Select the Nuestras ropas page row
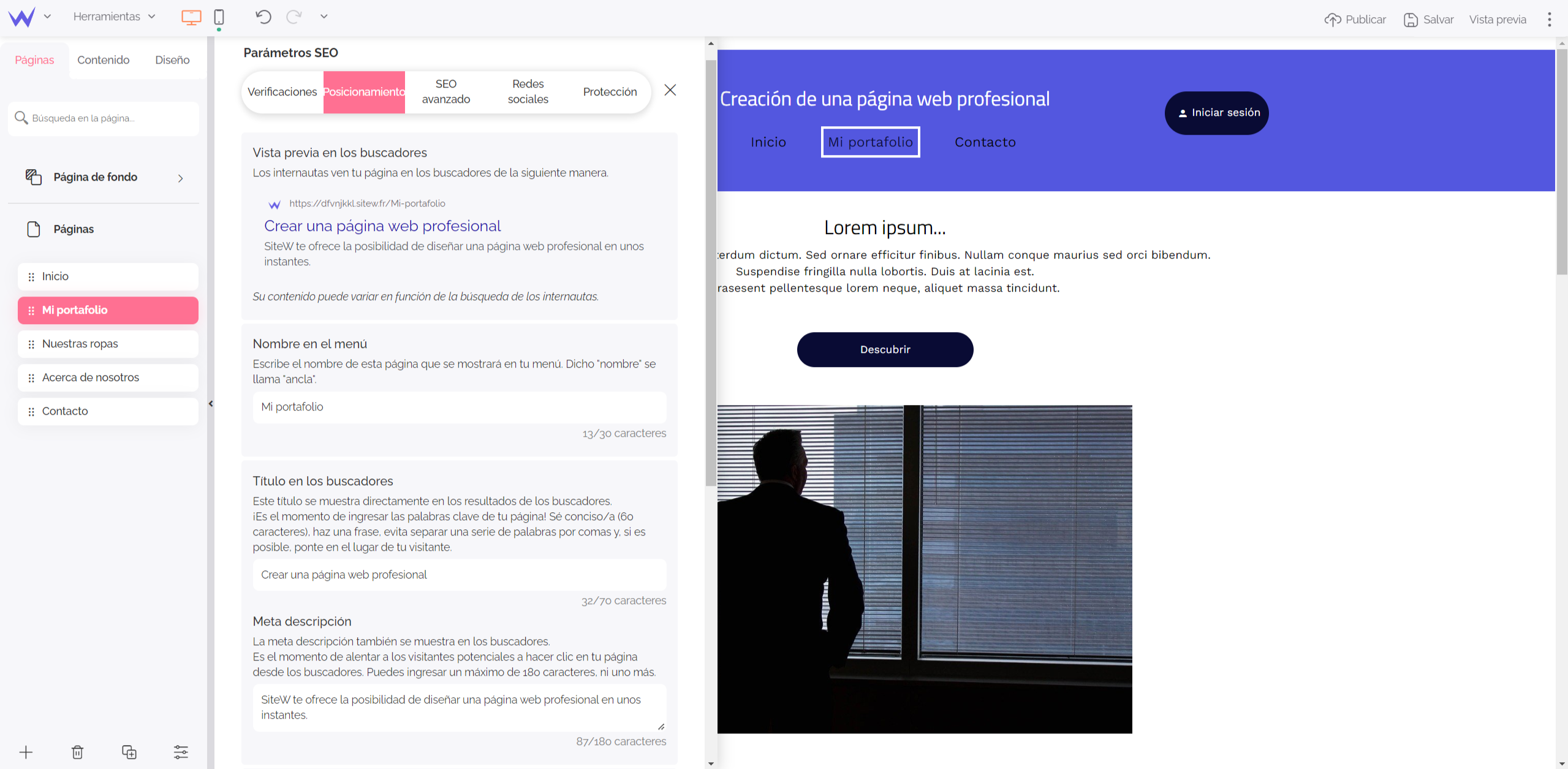This screenshot has width=1568, height=769. (108, 344)
